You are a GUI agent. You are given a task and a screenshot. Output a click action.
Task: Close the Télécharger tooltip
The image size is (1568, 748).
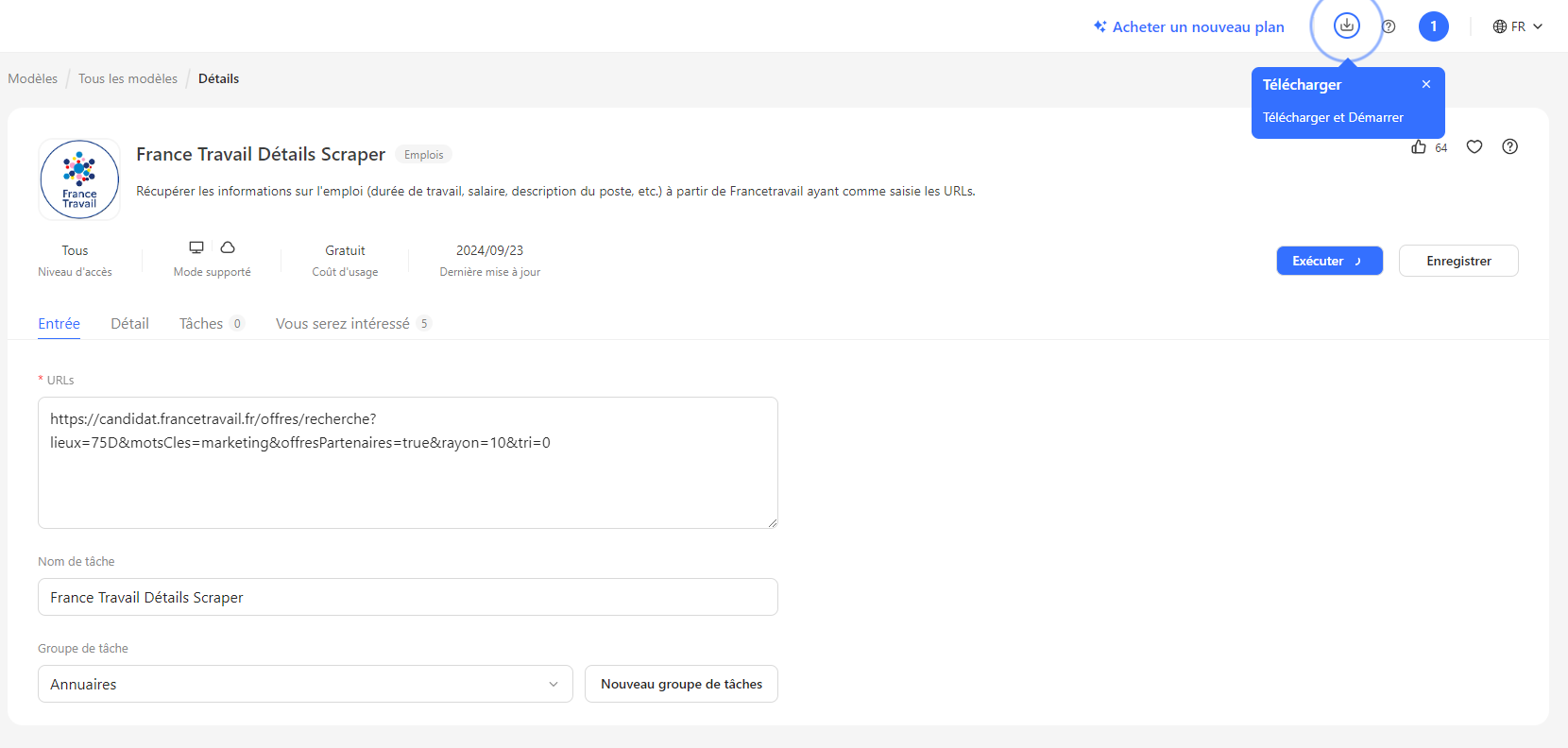coord(1426,84)
